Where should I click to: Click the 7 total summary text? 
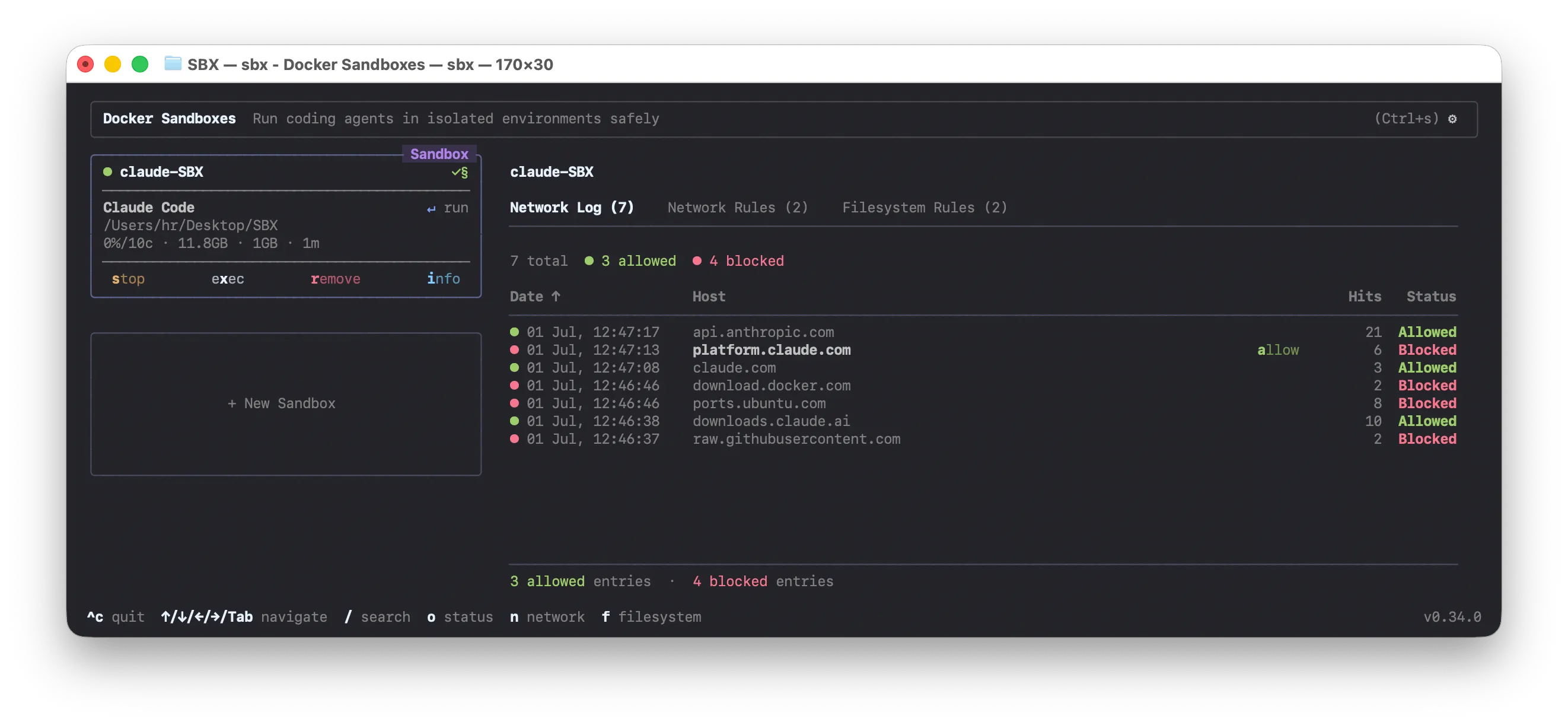pos(538,261)
